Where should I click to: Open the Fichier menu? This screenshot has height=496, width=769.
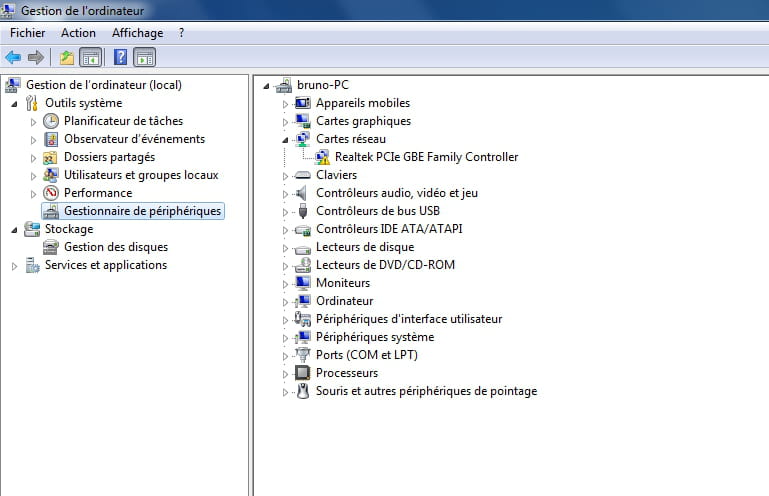tap(28, 33)
